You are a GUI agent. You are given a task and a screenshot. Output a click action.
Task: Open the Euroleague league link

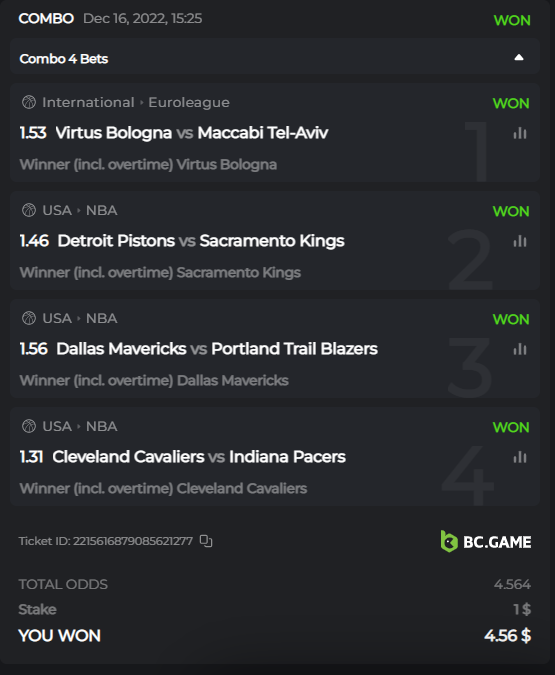189,102
